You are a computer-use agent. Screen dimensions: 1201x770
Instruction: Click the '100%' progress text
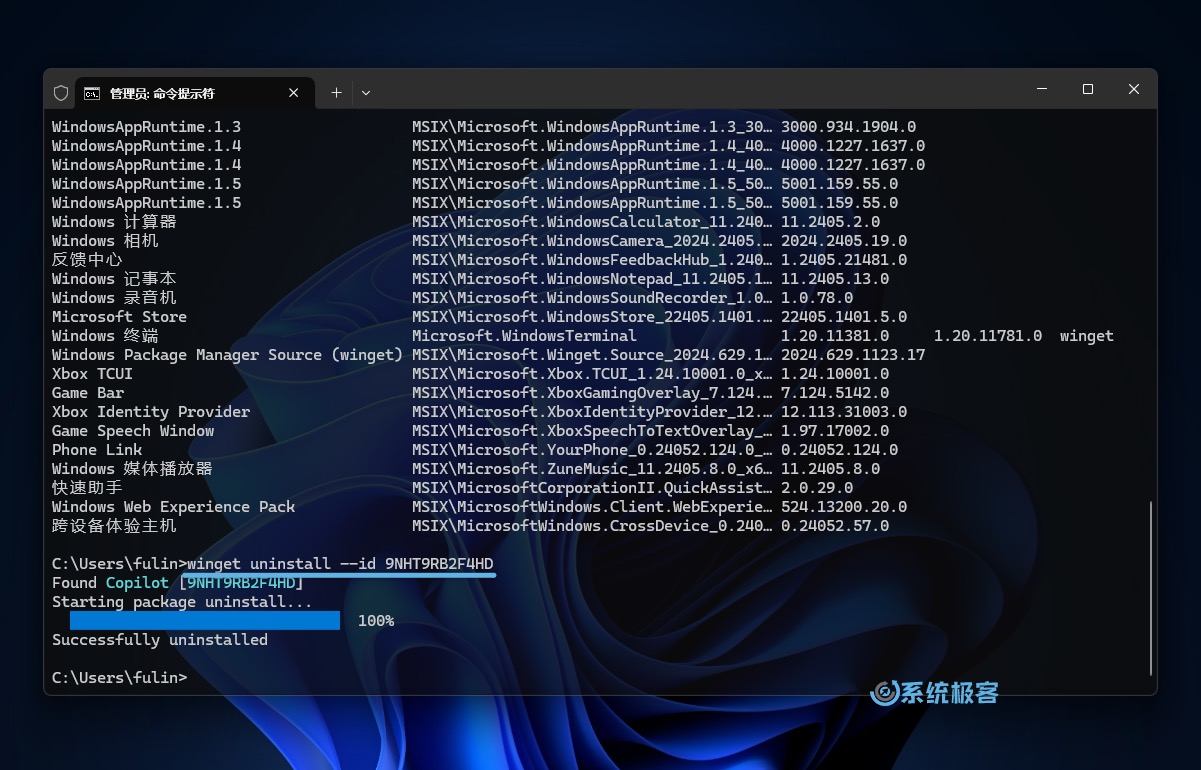376,621
